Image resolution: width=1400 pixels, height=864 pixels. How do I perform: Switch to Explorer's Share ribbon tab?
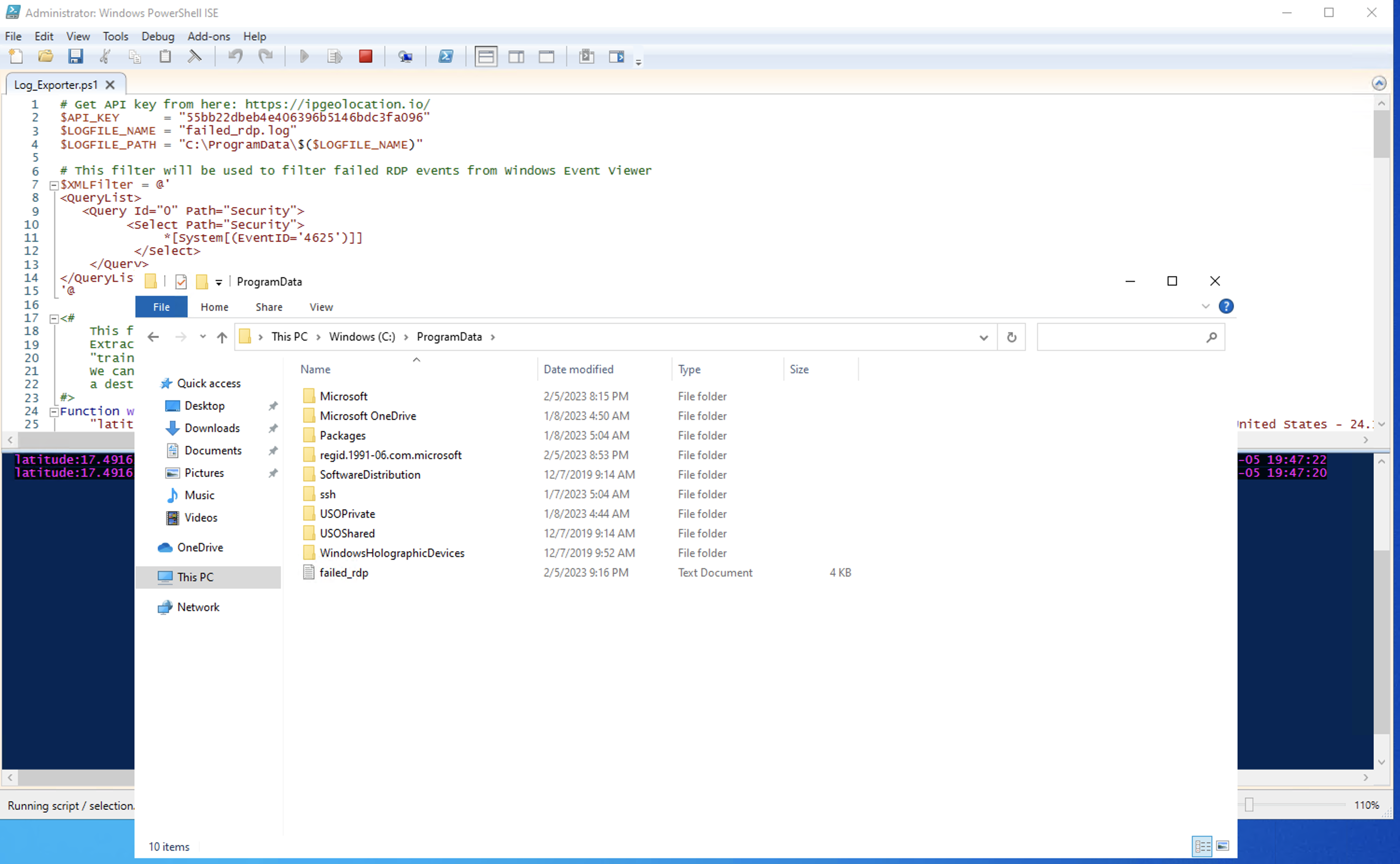pyautogui.click(x=269, y=307)
